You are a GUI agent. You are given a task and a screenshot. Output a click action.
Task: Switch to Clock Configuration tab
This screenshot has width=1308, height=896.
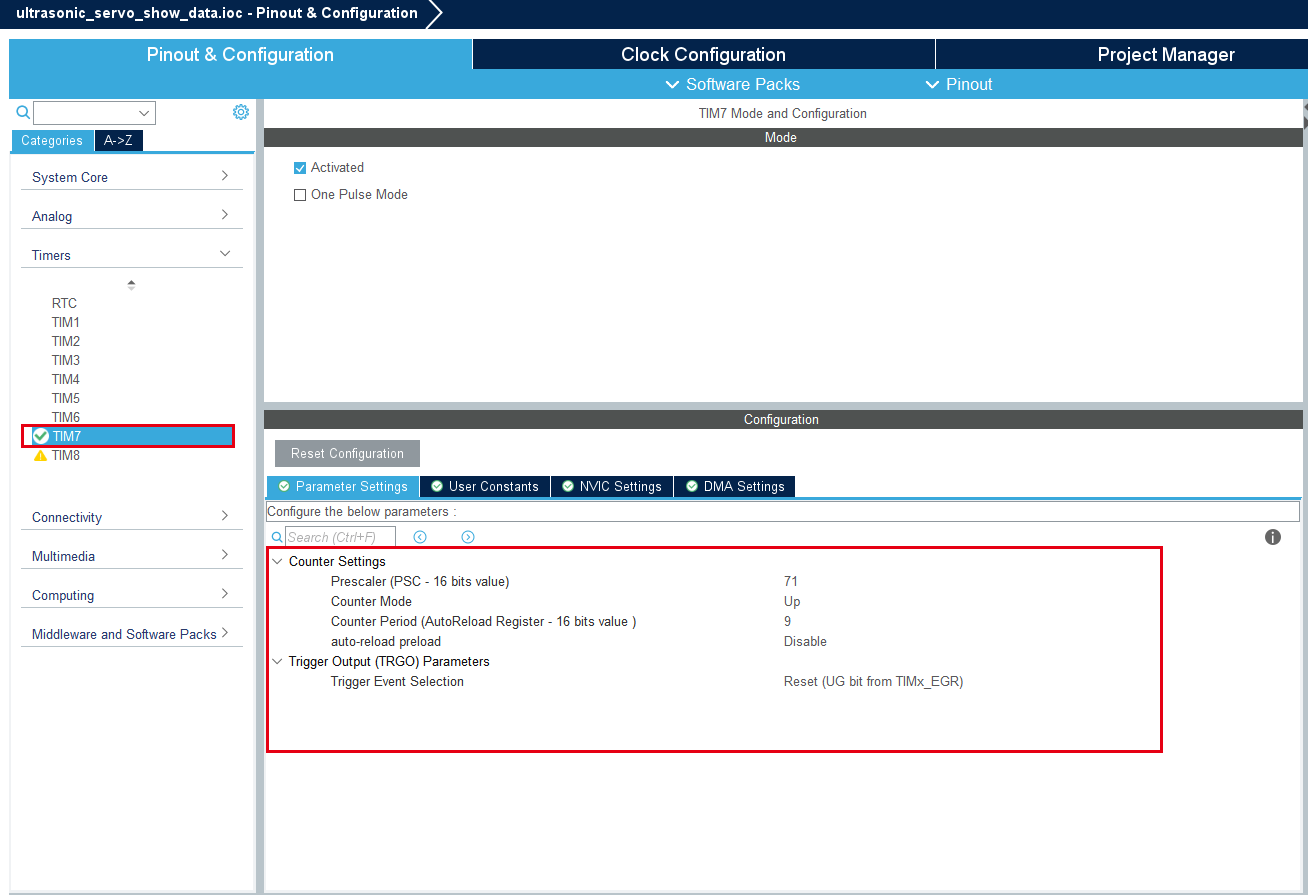pyautogui.click(x=703, y=55)
